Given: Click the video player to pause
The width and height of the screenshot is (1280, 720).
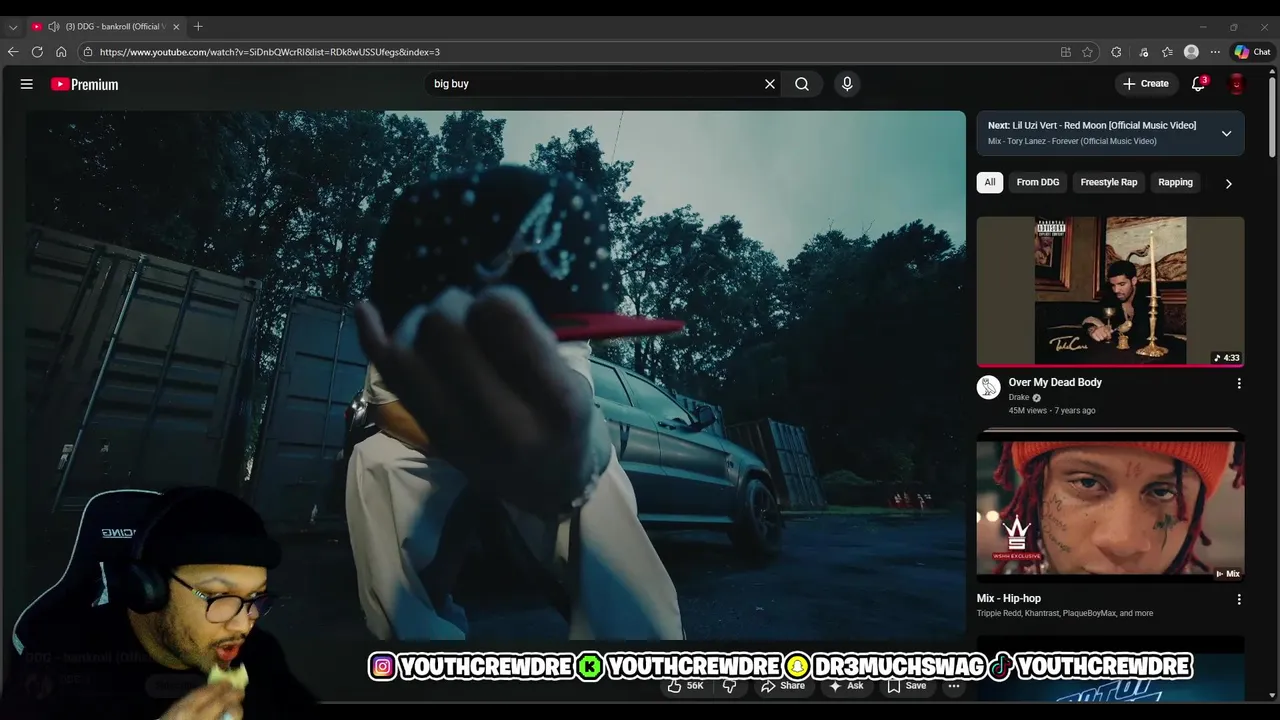Looking at the screenshot, I should [x=496, y=374].
